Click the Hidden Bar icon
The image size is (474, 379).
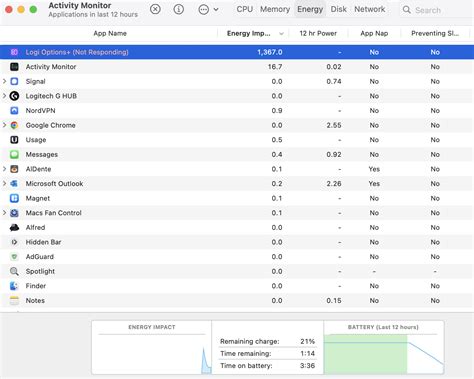click(14, 242)
